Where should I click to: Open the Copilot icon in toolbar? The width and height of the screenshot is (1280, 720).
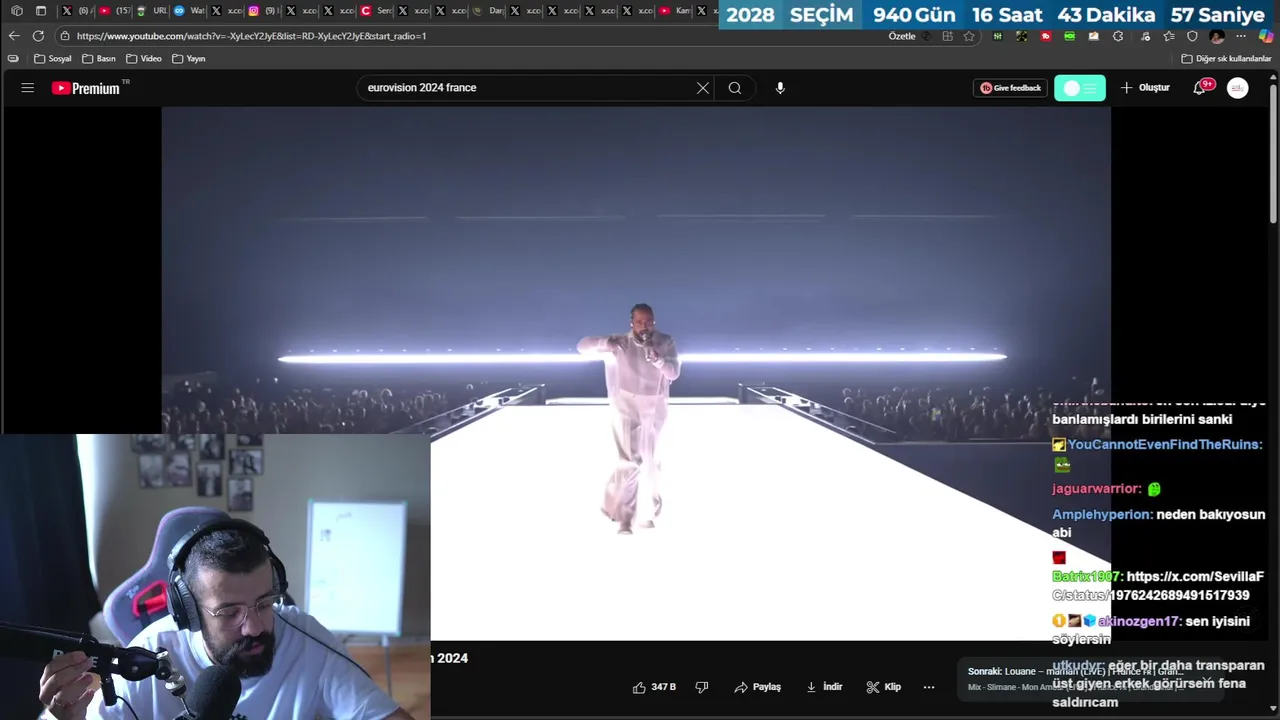click(x=1266, y=36)
